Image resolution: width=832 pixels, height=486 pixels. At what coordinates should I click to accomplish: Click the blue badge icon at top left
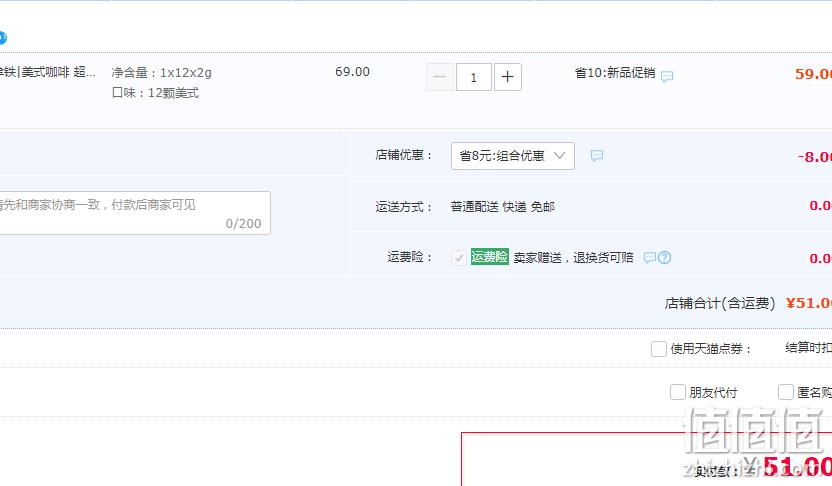[3, 38]
